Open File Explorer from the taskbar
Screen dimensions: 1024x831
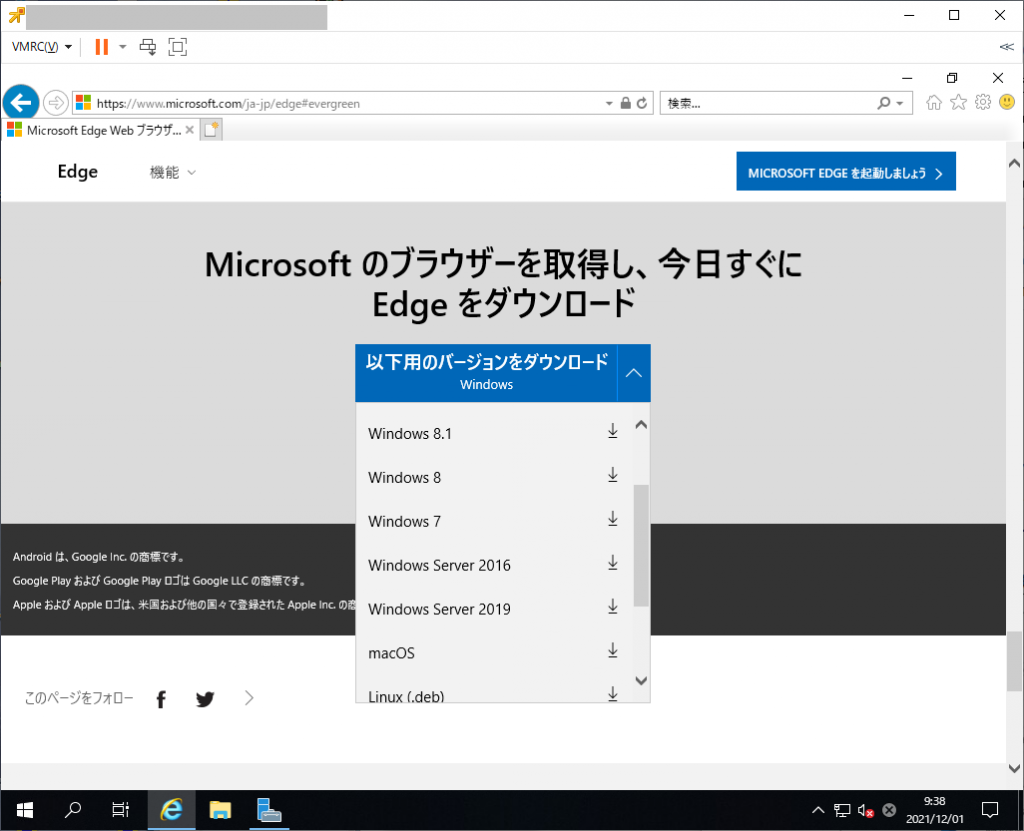click(220, 811)
